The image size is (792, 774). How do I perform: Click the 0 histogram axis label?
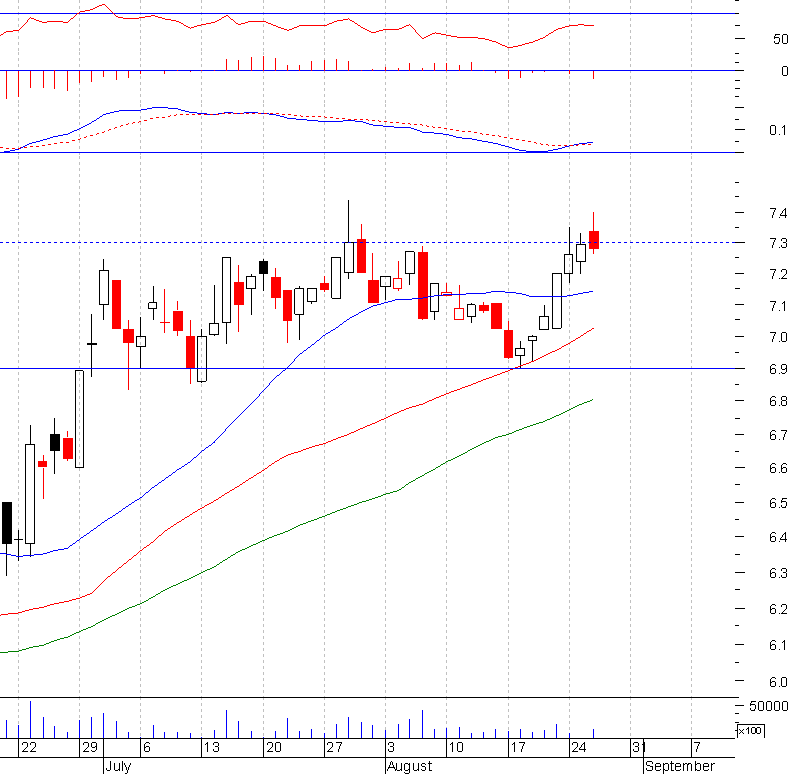pyautogui.click(x=784, y=71)
